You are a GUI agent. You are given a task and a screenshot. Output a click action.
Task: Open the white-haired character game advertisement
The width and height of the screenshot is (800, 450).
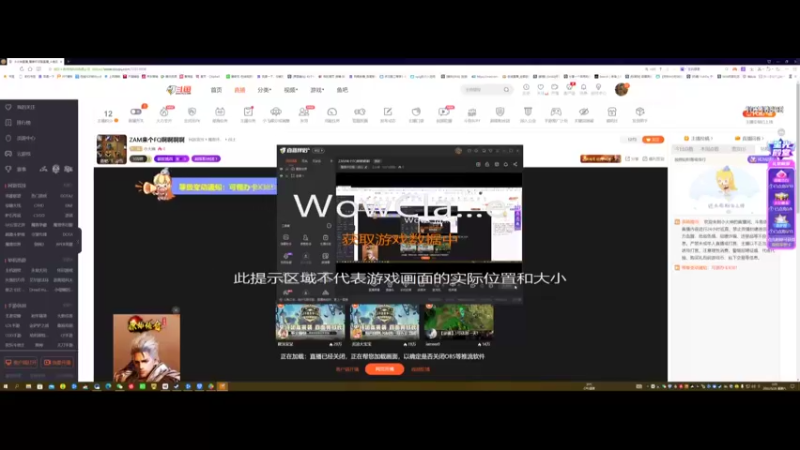[146, 348]
